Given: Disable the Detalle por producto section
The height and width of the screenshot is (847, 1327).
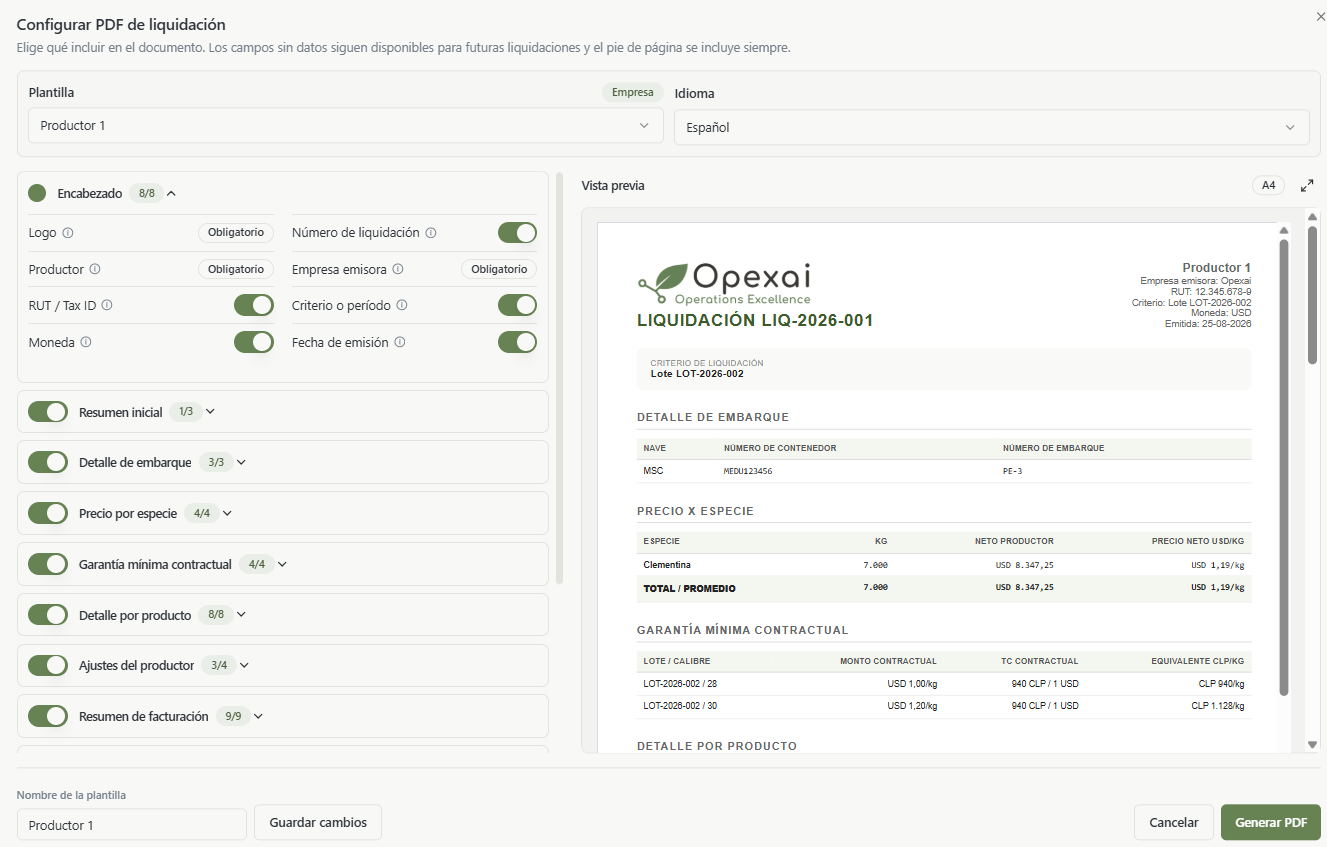Looking at the screenshot, I should tap(48, 615).
